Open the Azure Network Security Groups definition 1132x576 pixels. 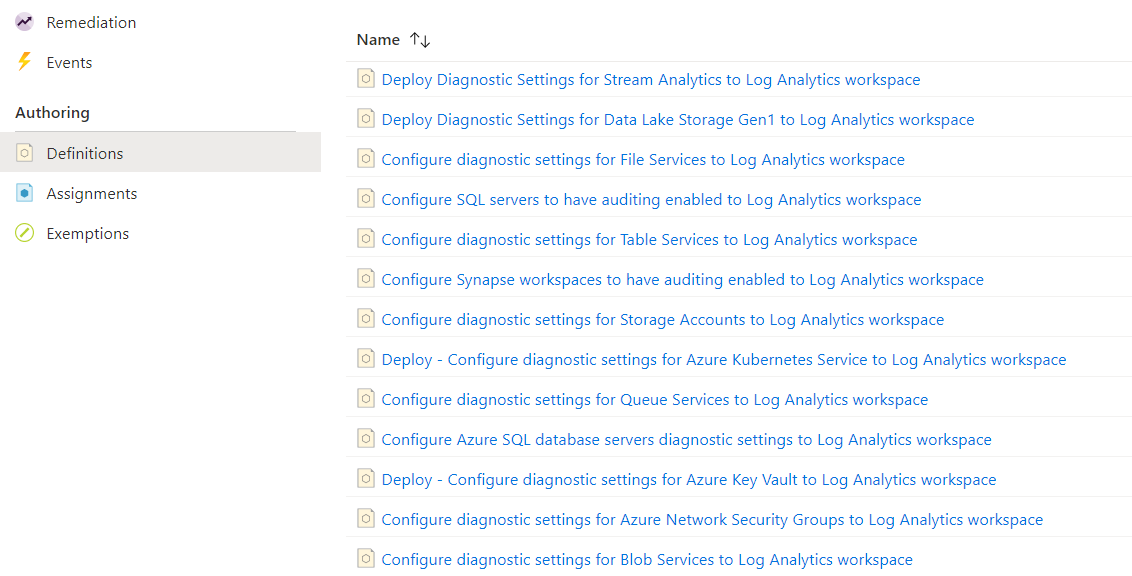point(712,519)
